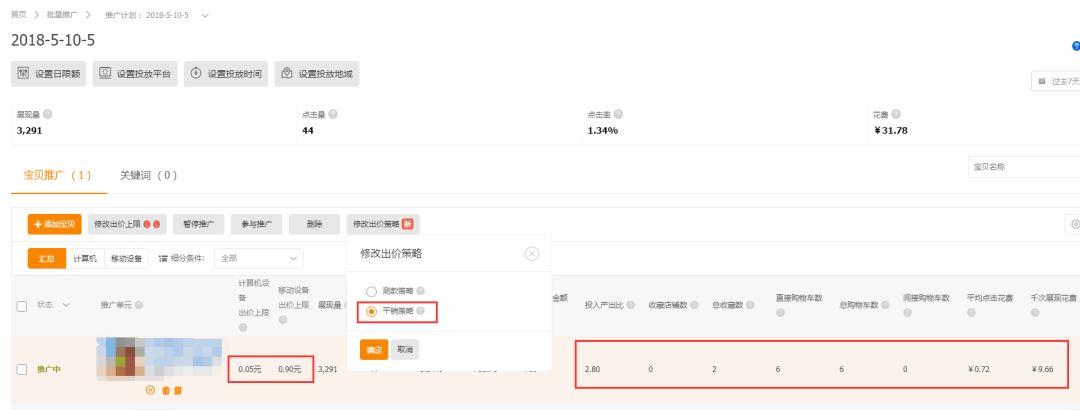Screen dimensions: 1080x410
Task: Click the 设置日限额 budget icon
Action: point(23,73)
